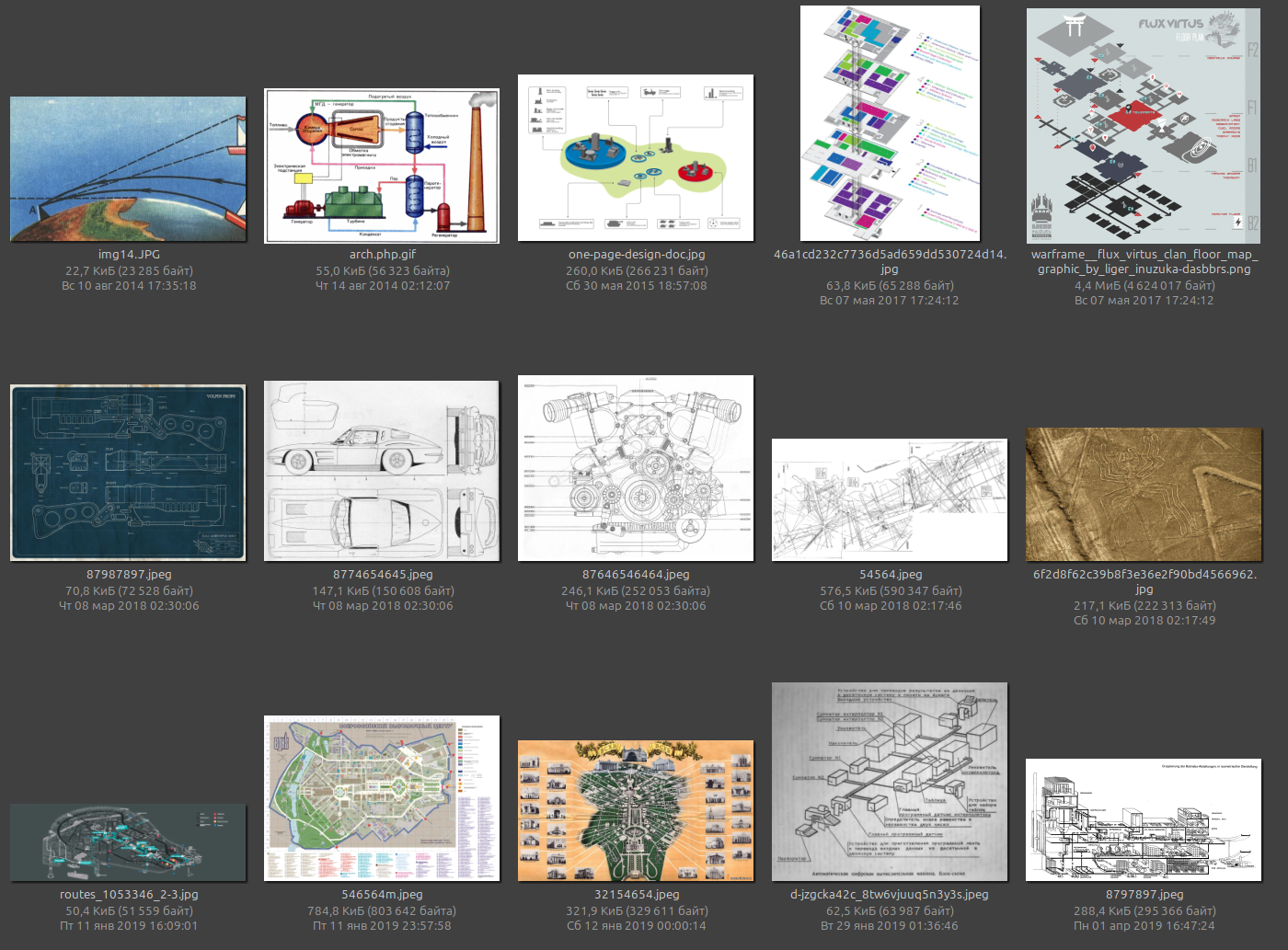
Task: Select the file name 54564.jpeg
Action: point(891,575)
